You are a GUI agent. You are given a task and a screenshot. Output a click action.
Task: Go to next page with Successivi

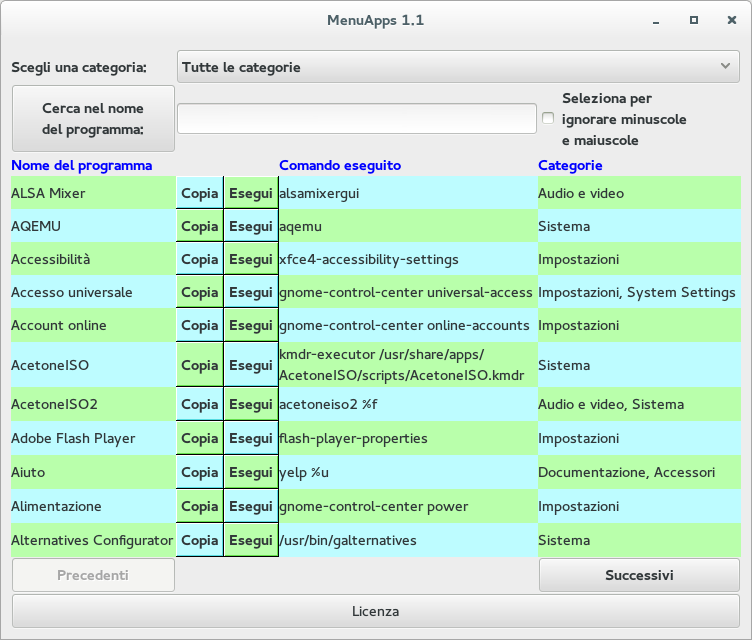pyautogui.click(x=639, y=575)
